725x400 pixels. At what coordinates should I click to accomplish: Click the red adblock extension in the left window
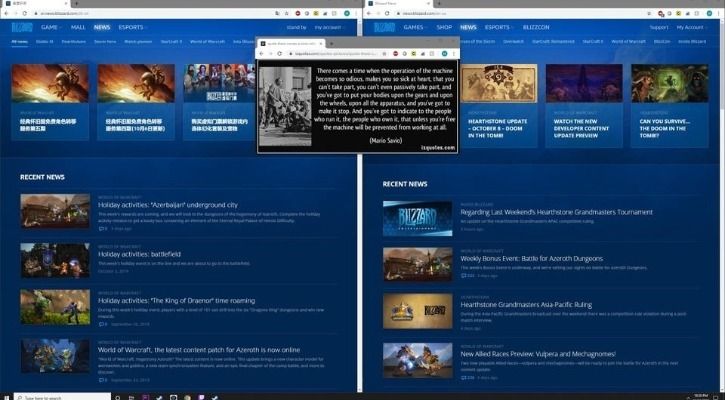298,13
